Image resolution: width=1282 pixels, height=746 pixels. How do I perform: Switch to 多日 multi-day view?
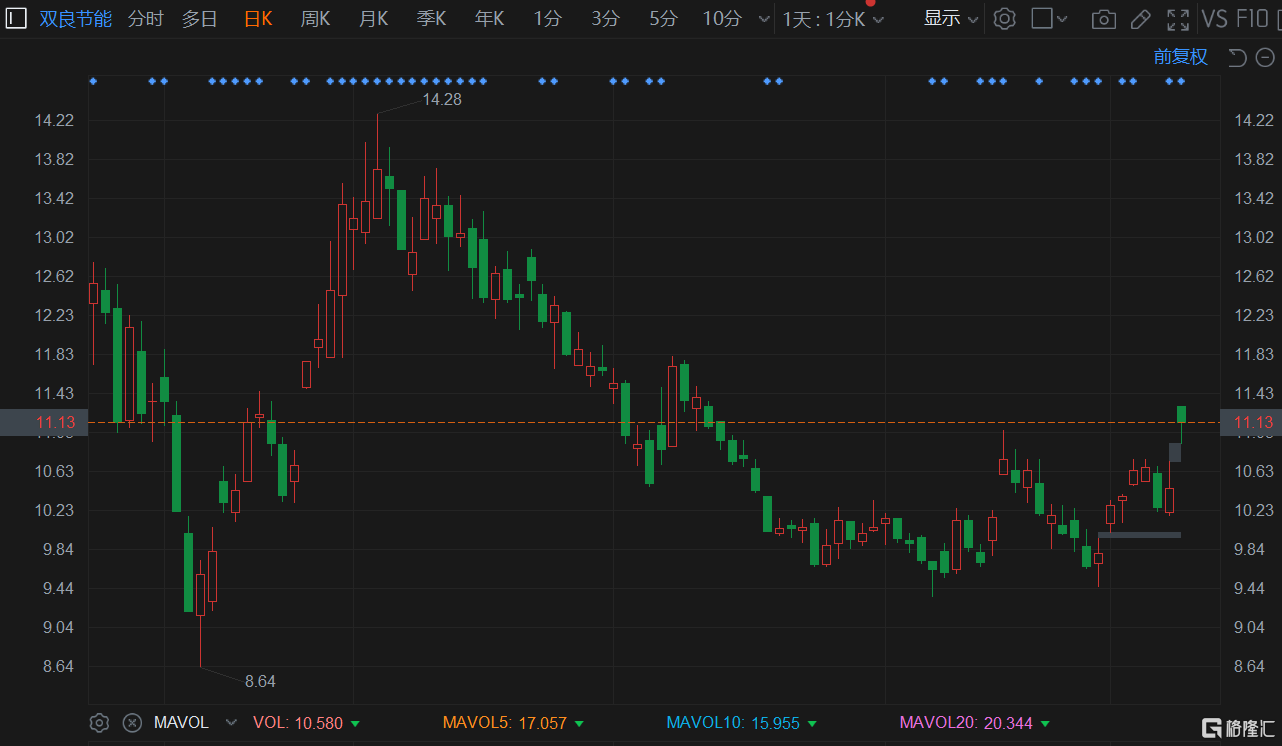[200, 18]
